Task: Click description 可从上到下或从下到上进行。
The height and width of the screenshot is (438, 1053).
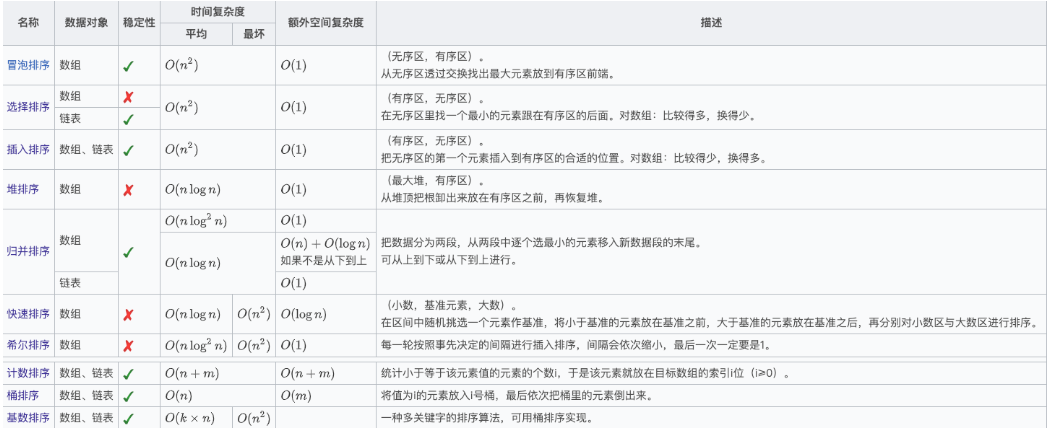Action: coord(449,260)
